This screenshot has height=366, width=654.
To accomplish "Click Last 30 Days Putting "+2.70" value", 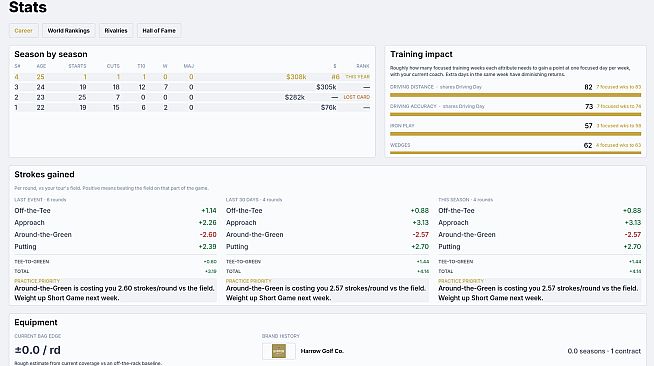I will click(420, 247).
